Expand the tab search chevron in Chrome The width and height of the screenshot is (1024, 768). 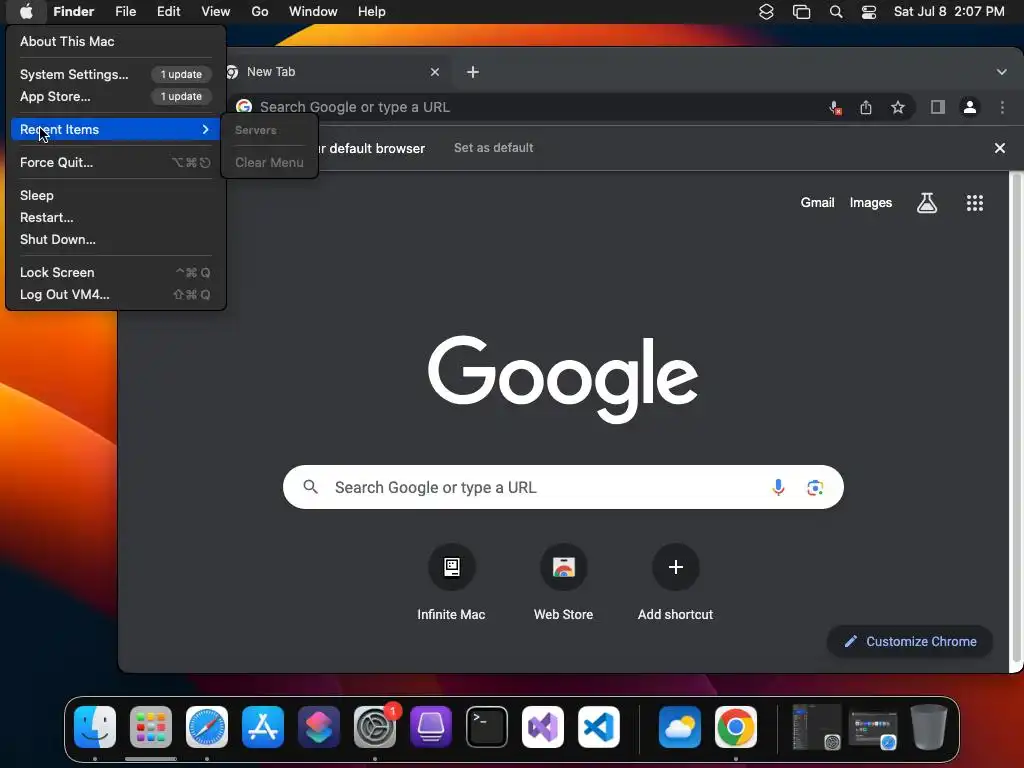1001,72
